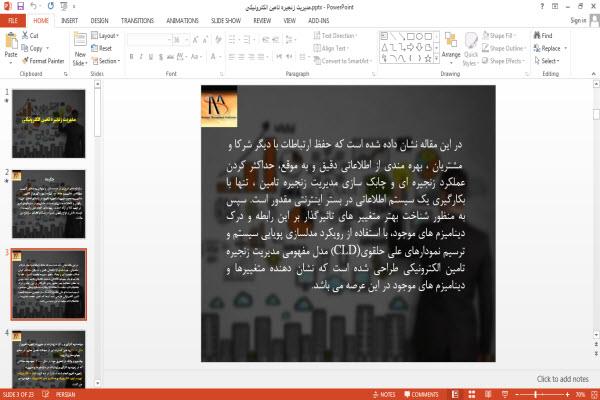Click the Text Direction icon

coord(317,35)
